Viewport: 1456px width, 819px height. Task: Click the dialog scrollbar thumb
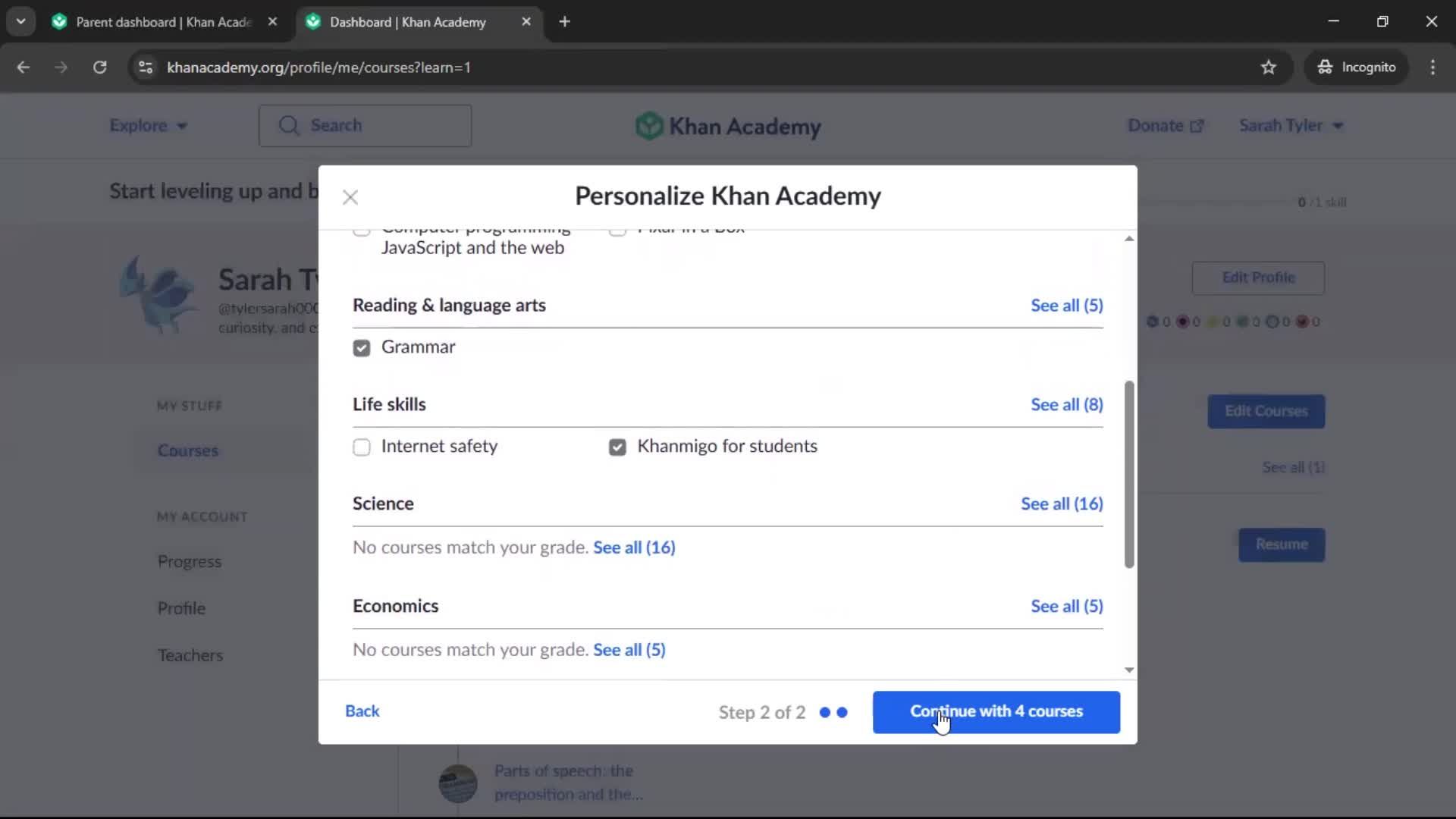click(1129, 474)
